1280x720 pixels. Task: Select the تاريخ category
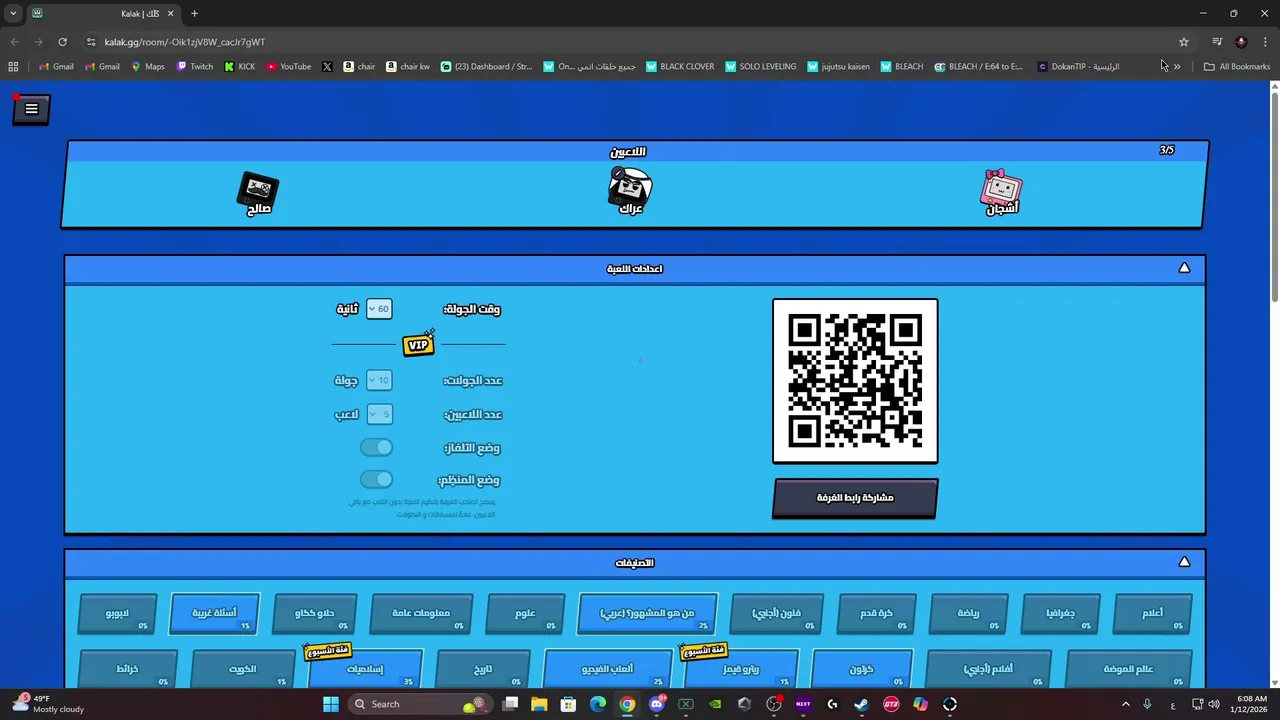[483, 669]
